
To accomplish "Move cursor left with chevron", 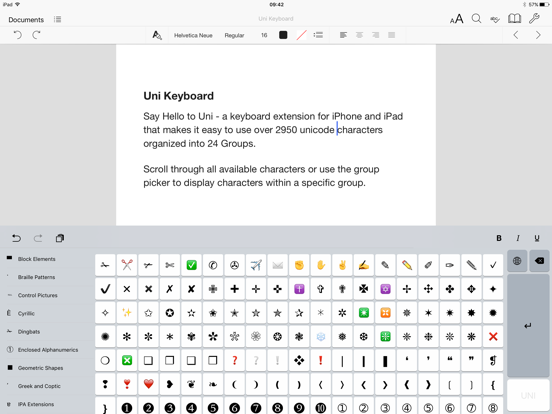I will click(516, 35).
